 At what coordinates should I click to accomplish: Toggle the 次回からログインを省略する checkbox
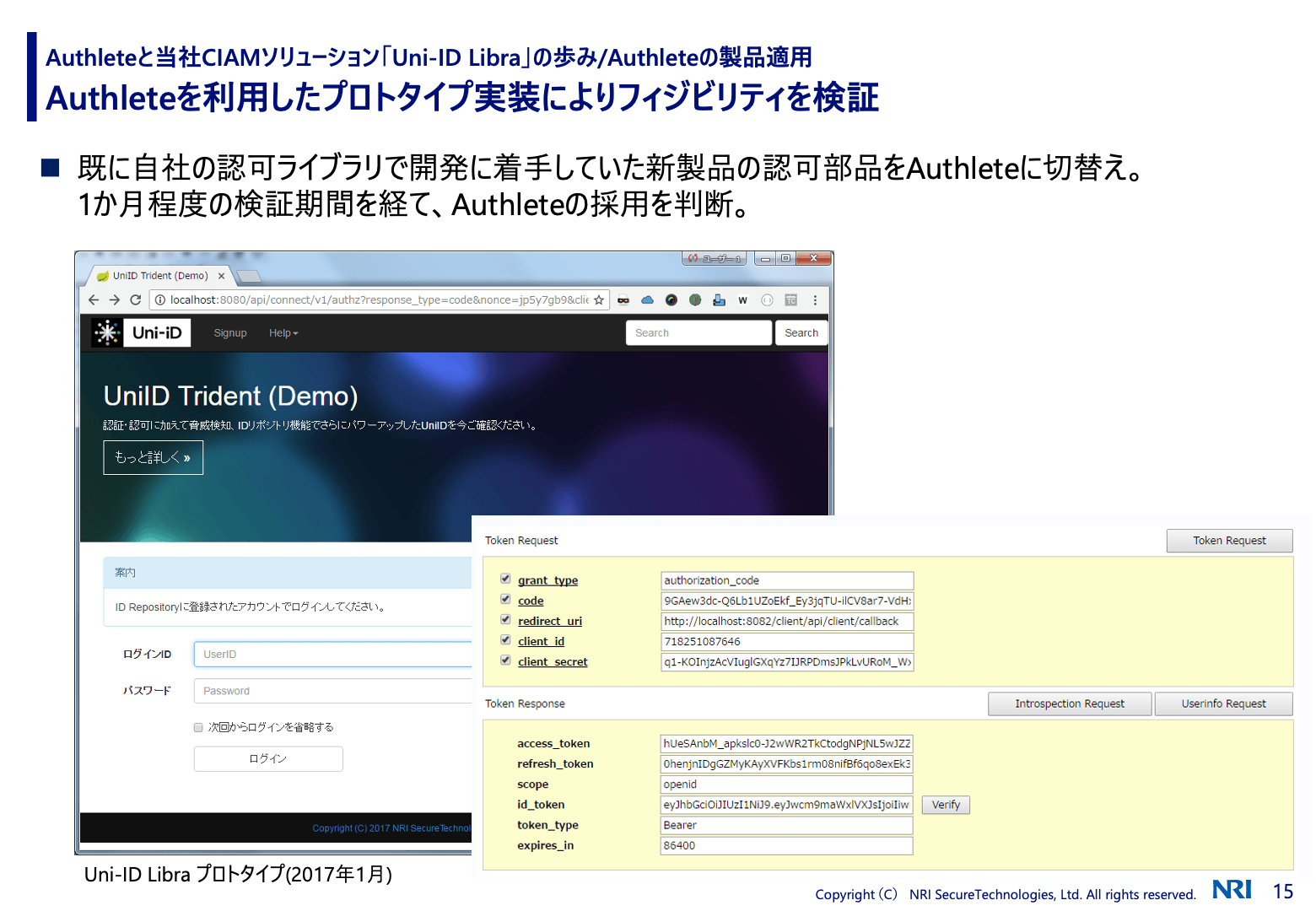click(x=198, y=727)
